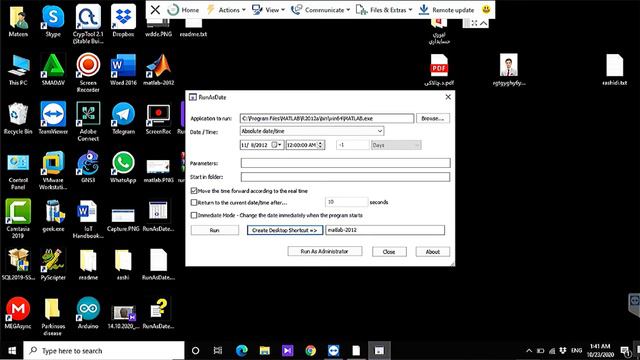Screen dimensions: 640x360
Task: Open the Word 2016 desktop shortcut
Action: pos(123,69)
